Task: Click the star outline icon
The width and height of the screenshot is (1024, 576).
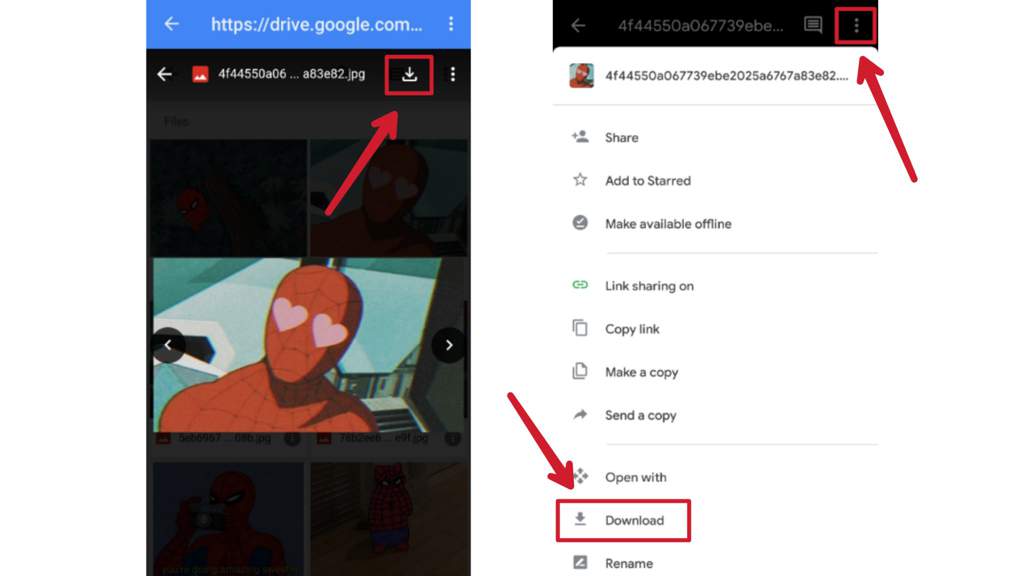Action: click(580, 180)
